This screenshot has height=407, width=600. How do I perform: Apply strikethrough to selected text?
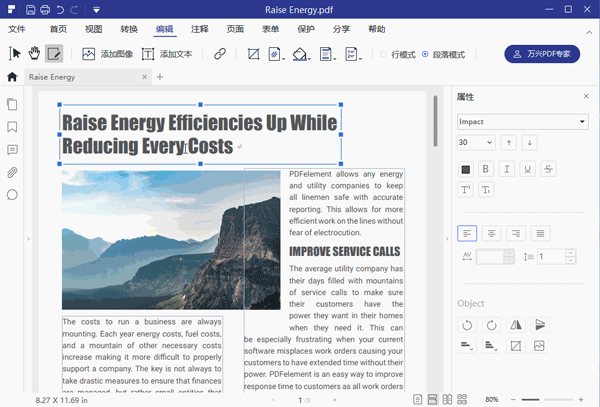coord(548,169)
